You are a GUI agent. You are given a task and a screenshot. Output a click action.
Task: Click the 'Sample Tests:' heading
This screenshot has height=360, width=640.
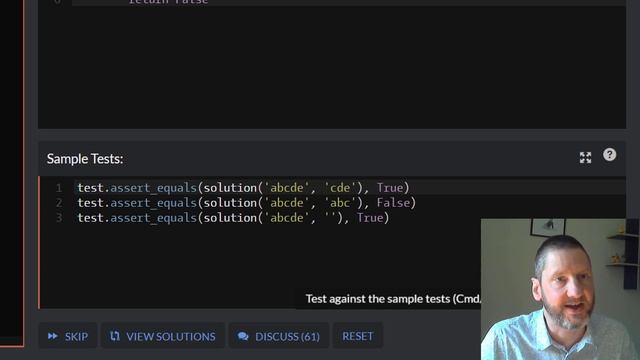click(x=85, y=159)
